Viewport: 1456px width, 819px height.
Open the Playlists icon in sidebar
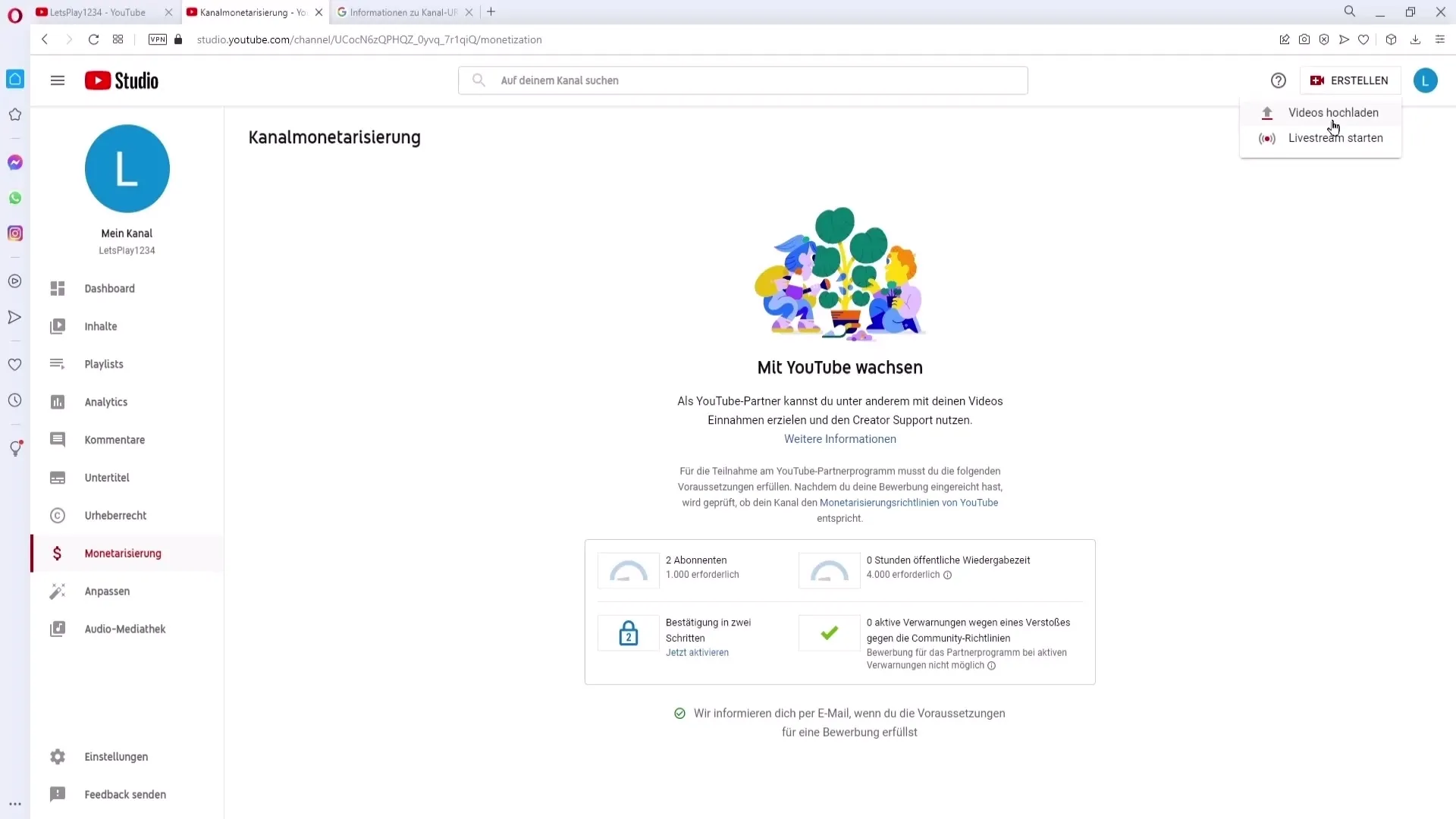point(58,365)
